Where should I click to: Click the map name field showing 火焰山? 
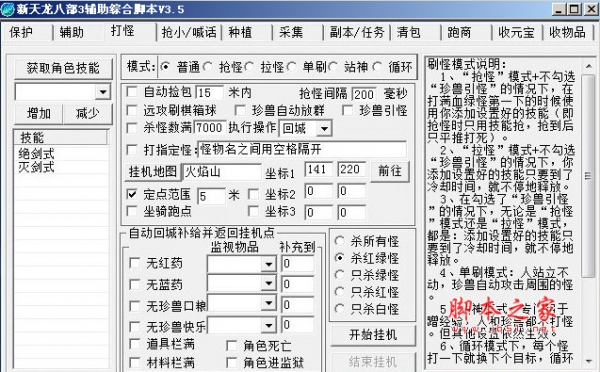coord(222,172)
